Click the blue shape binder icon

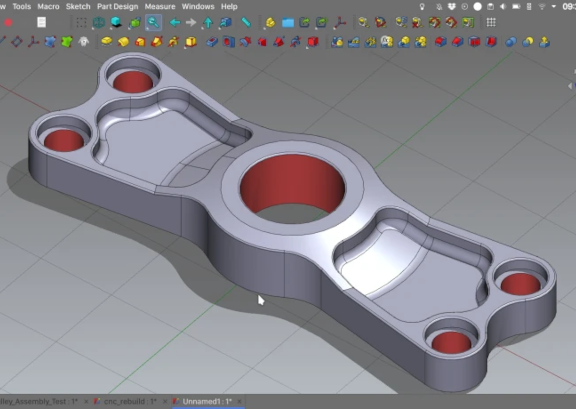tap(50, 42)
